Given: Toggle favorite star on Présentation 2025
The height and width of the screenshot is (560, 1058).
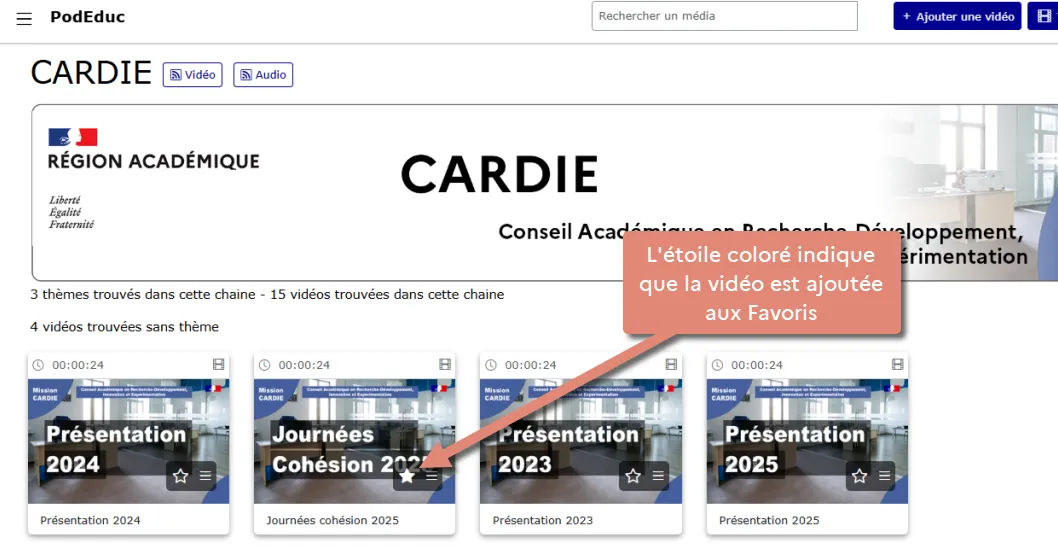Looking at the screenshot, I should click(859, 476).
